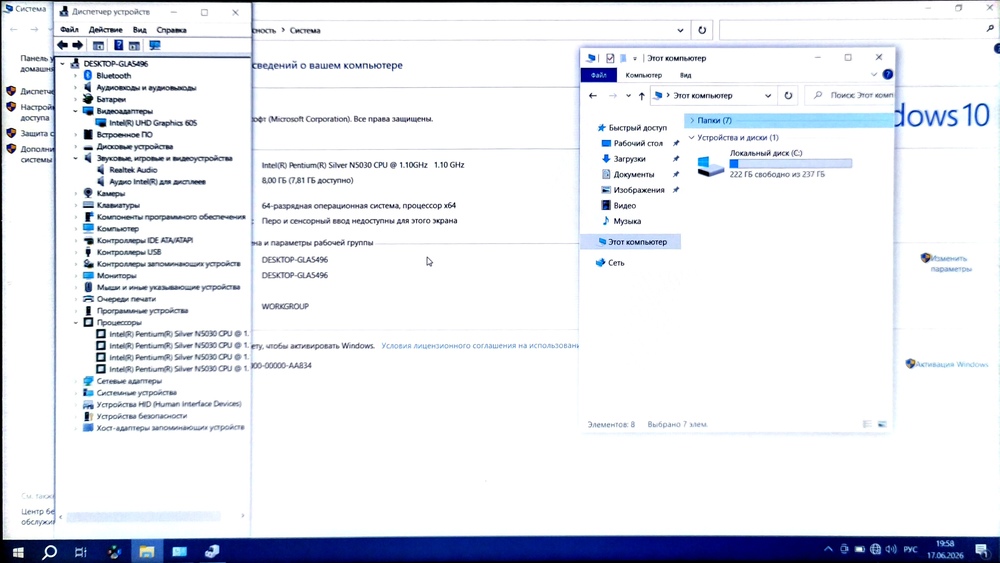This screenshot has height=563, width=1000.
Task: Expand the Аудиовходы и аудиовыходы node
Action: coord(75,87)
